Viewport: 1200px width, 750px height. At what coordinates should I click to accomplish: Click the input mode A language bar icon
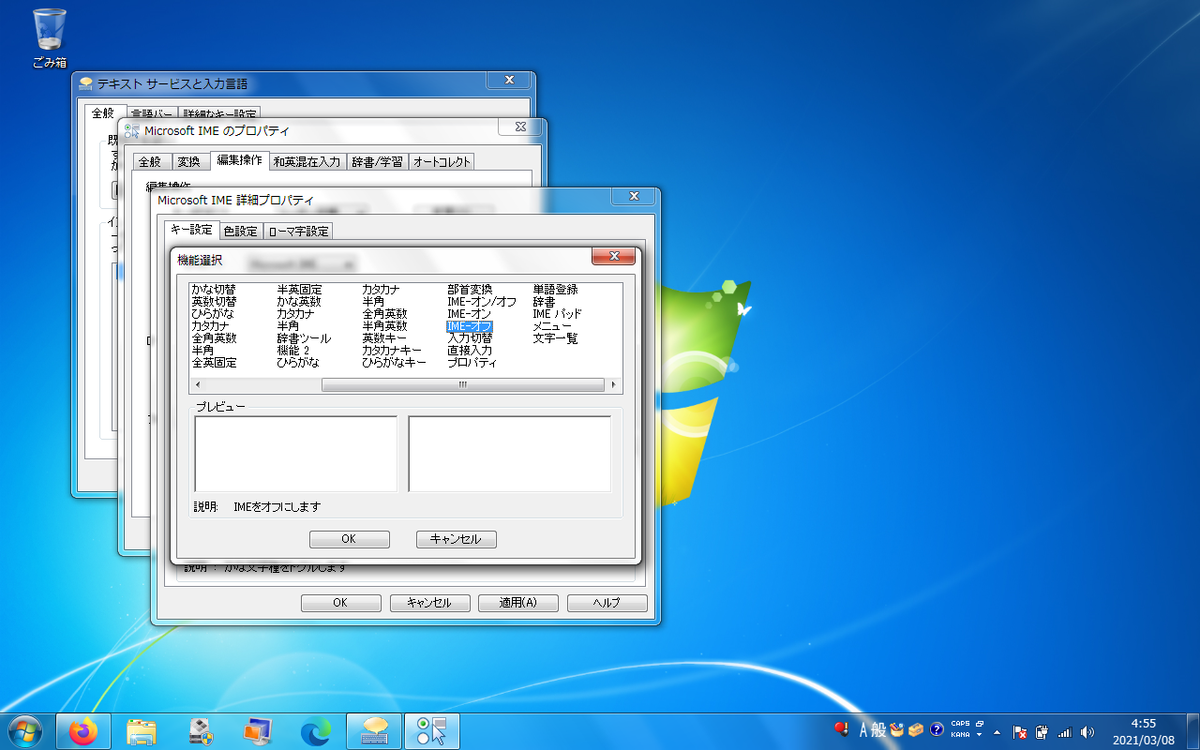pyautogui.click(x=863, y=729)
